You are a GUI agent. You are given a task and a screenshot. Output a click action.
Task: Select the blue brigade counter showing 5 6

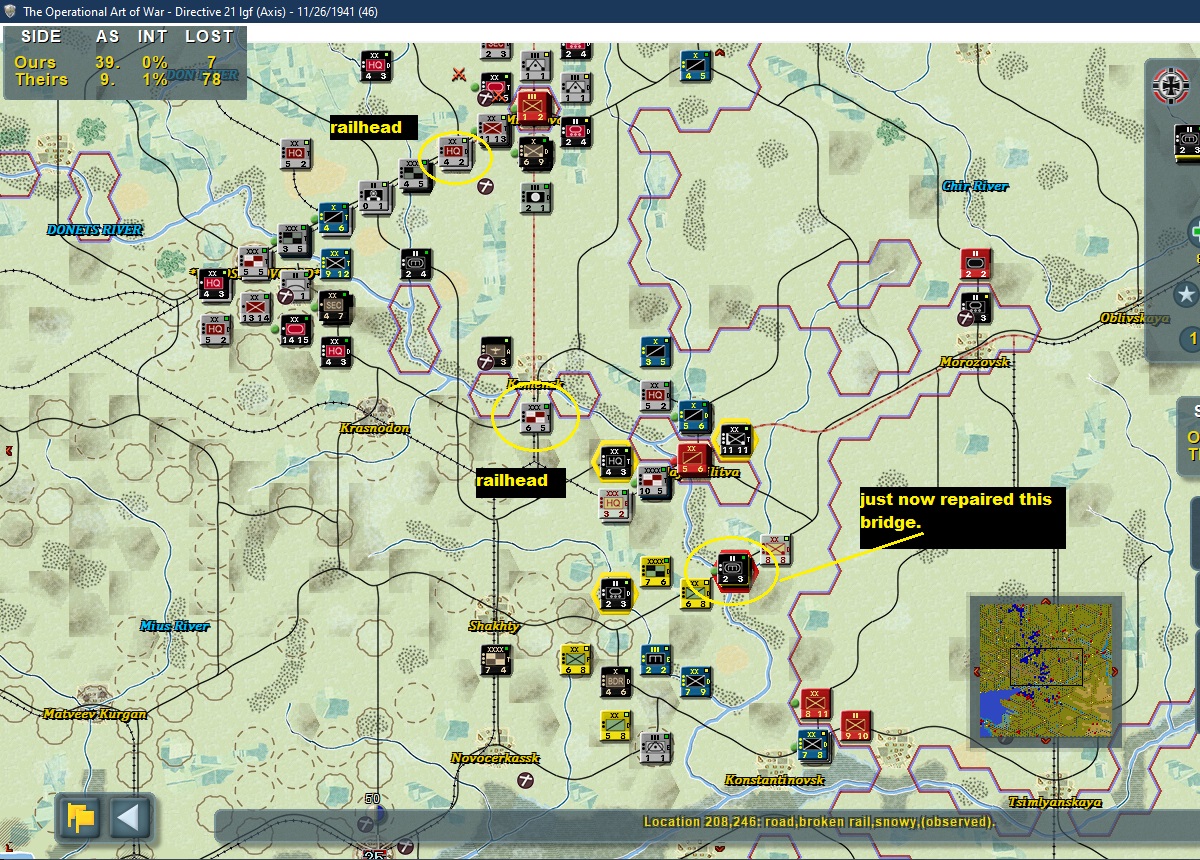tap(695, 417)
